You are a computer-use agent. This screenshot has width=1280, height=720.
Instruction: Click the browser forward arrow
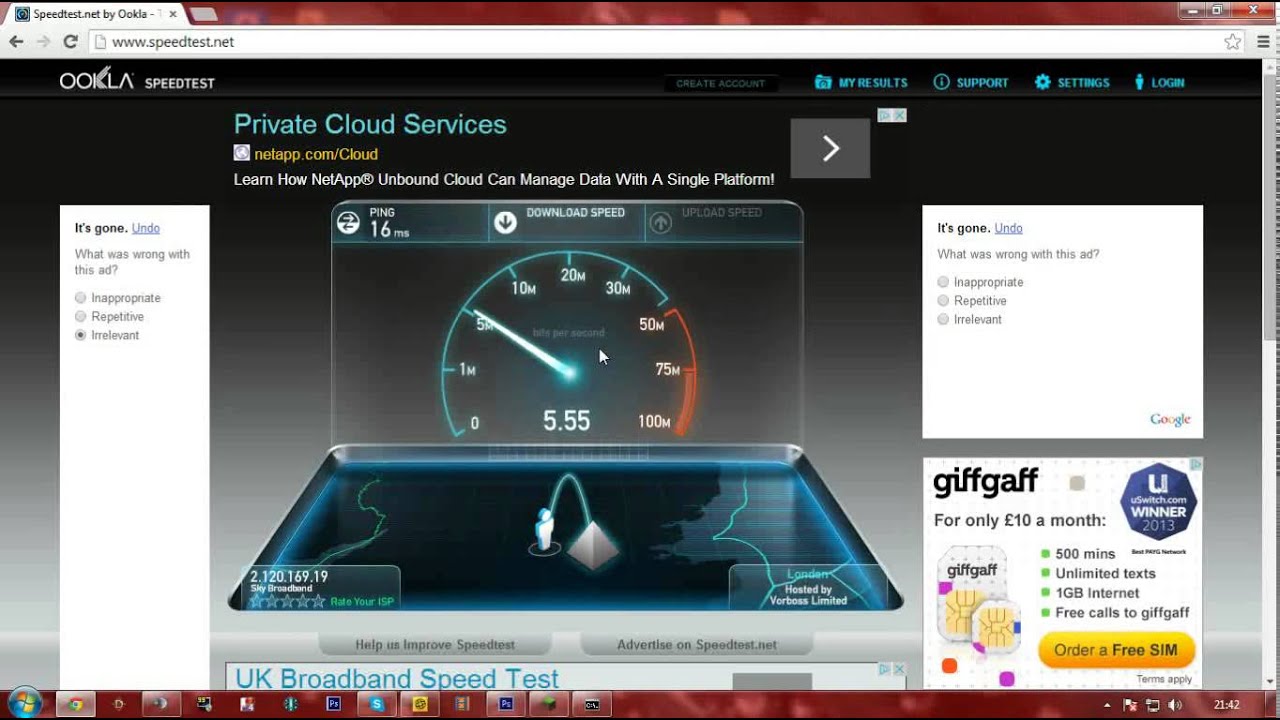pos(43,42)
